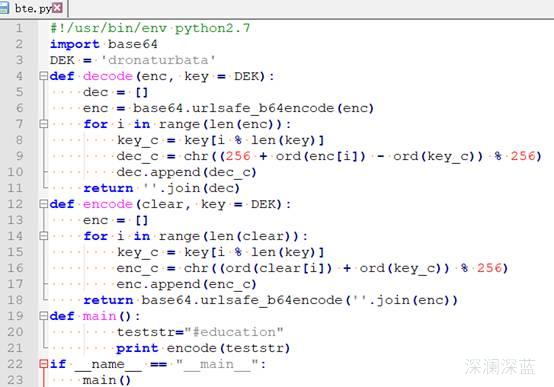554x387 pixels.
Task: Click 'ord(clear[i])' on line 16
Action: (x=279, y=268)
